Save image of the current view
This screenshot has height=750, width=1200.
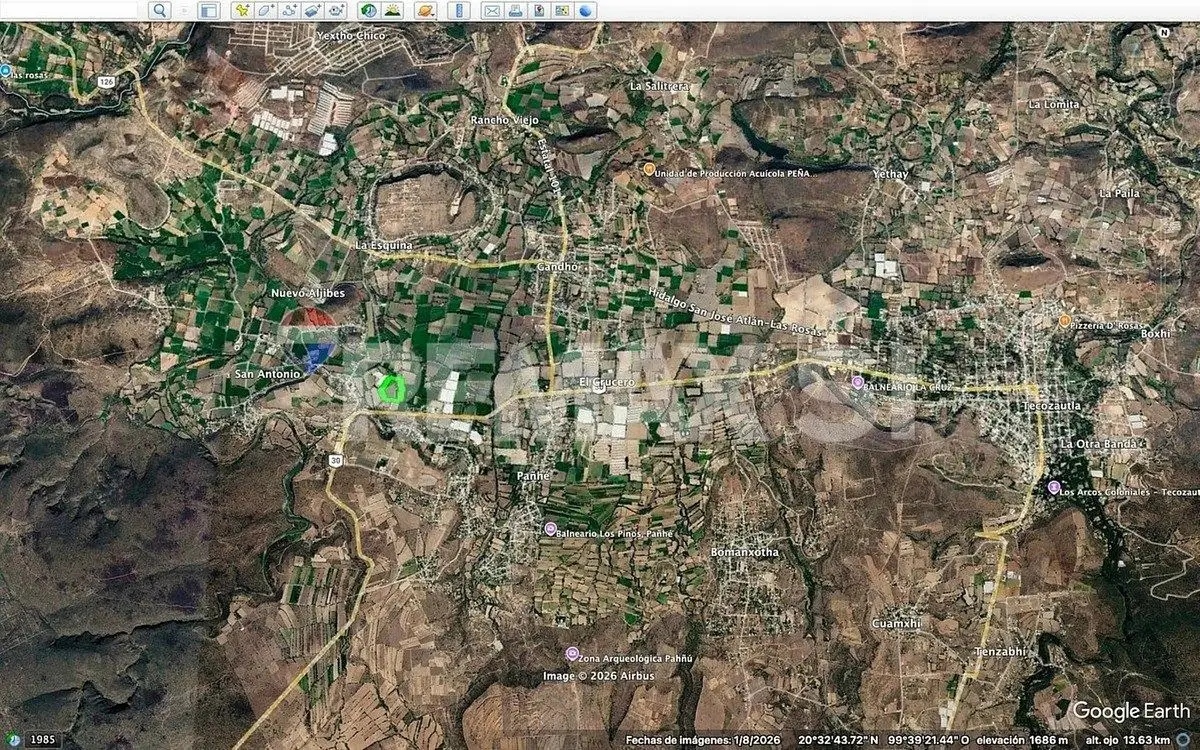click(x=539, y=10)
